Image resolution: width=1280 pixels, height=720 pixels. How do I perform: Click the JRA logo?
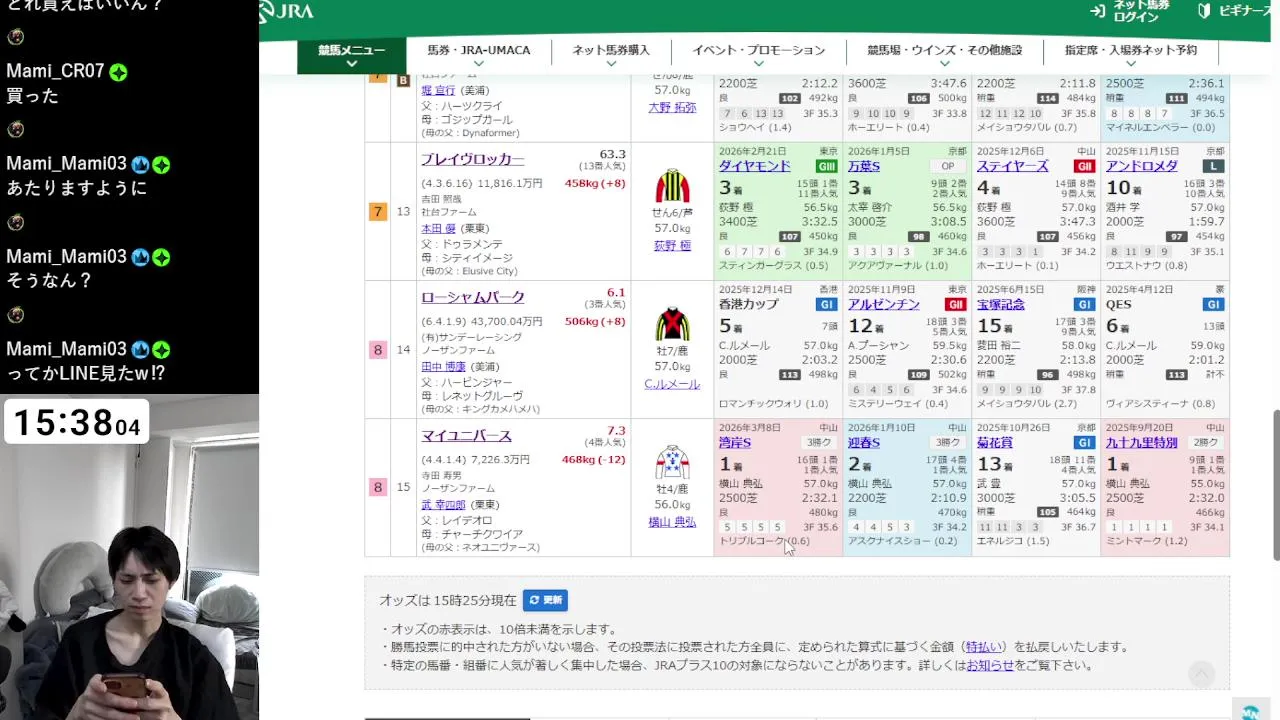coord(285,11)
